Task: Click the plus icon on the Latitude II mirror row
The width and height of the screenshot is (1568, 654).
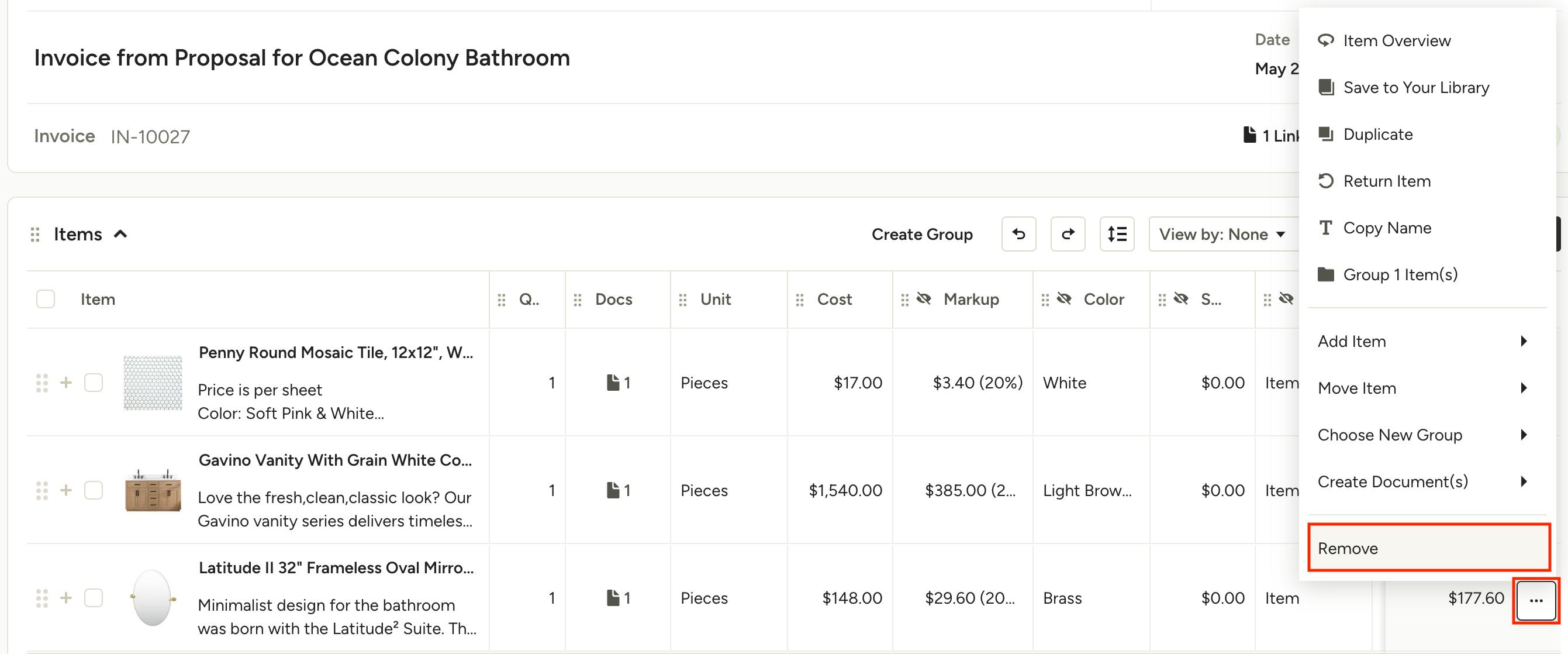Action: coord(65,598)
